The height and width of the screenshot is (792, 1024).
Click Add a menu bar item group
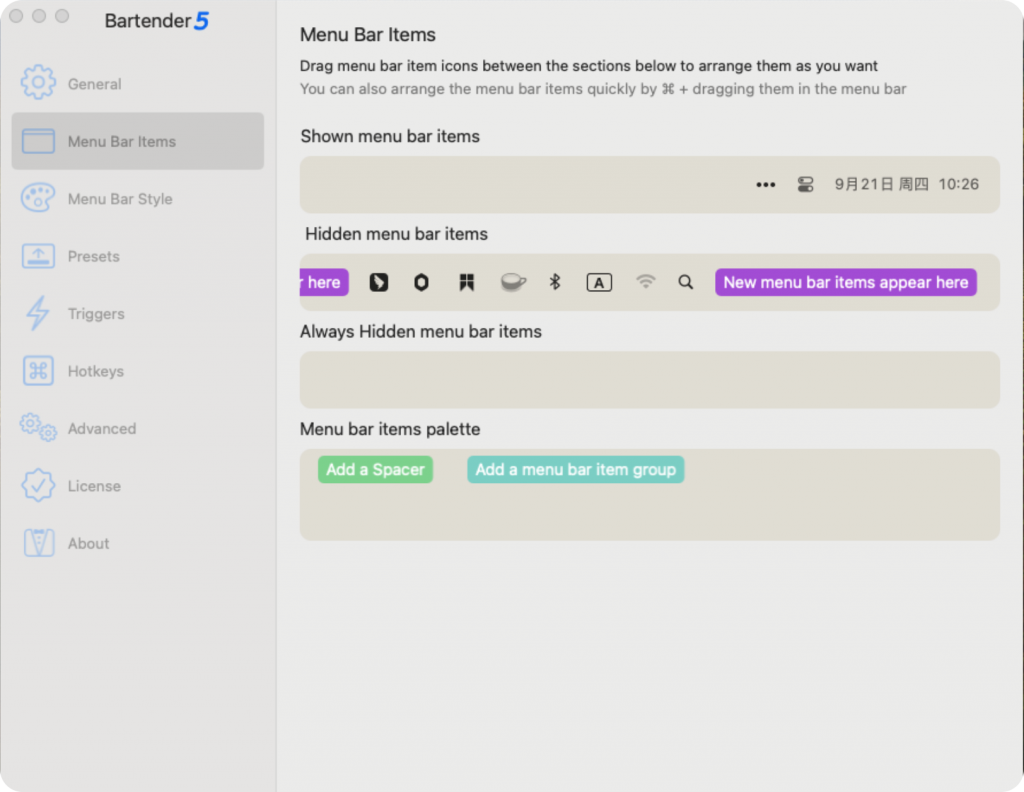pos(575,470)
